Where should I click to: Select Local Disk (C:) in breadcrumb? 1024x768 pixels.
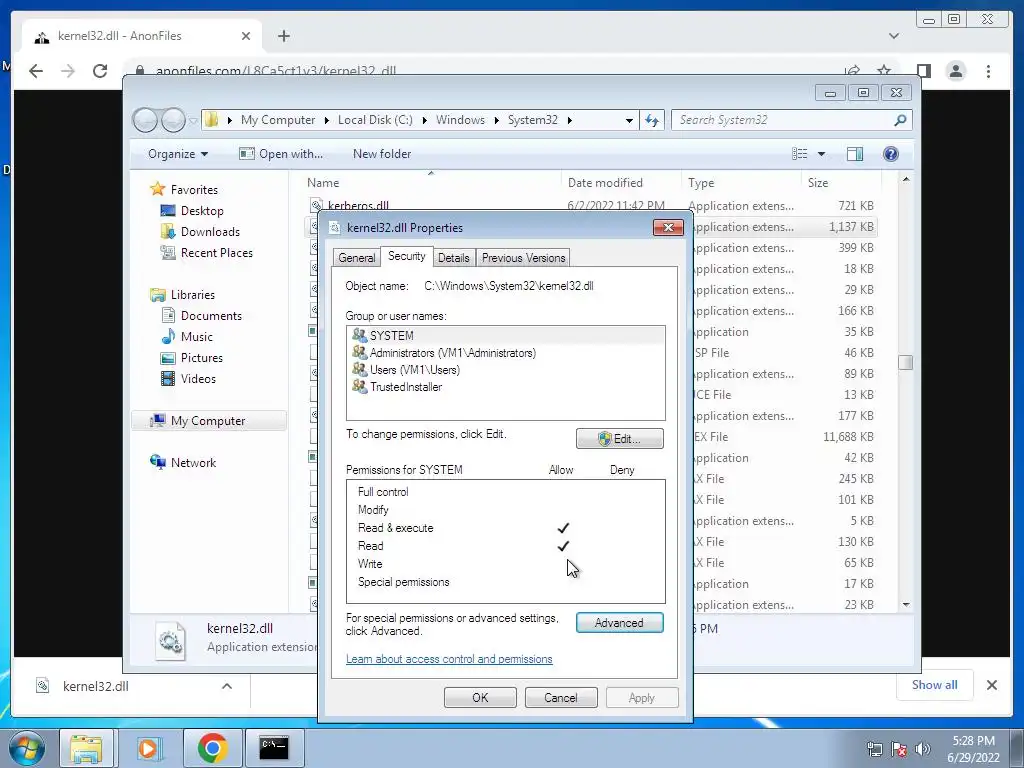(375, 120)
